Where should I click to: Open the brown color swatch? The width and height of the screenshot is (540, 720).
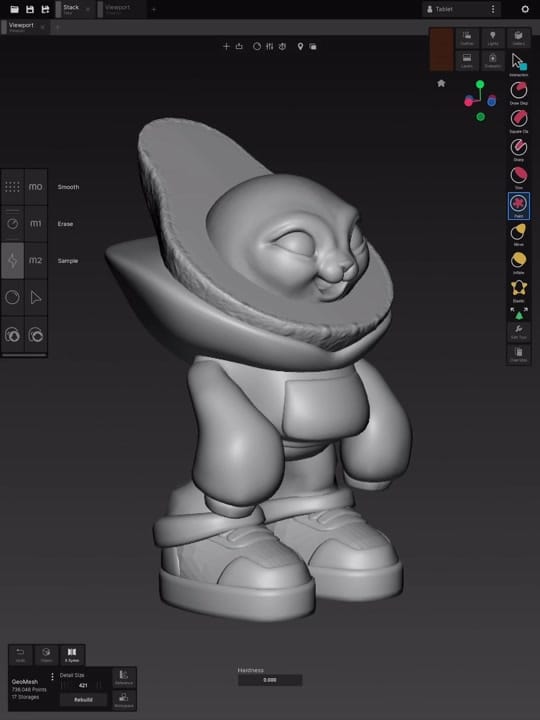(441, 49)
